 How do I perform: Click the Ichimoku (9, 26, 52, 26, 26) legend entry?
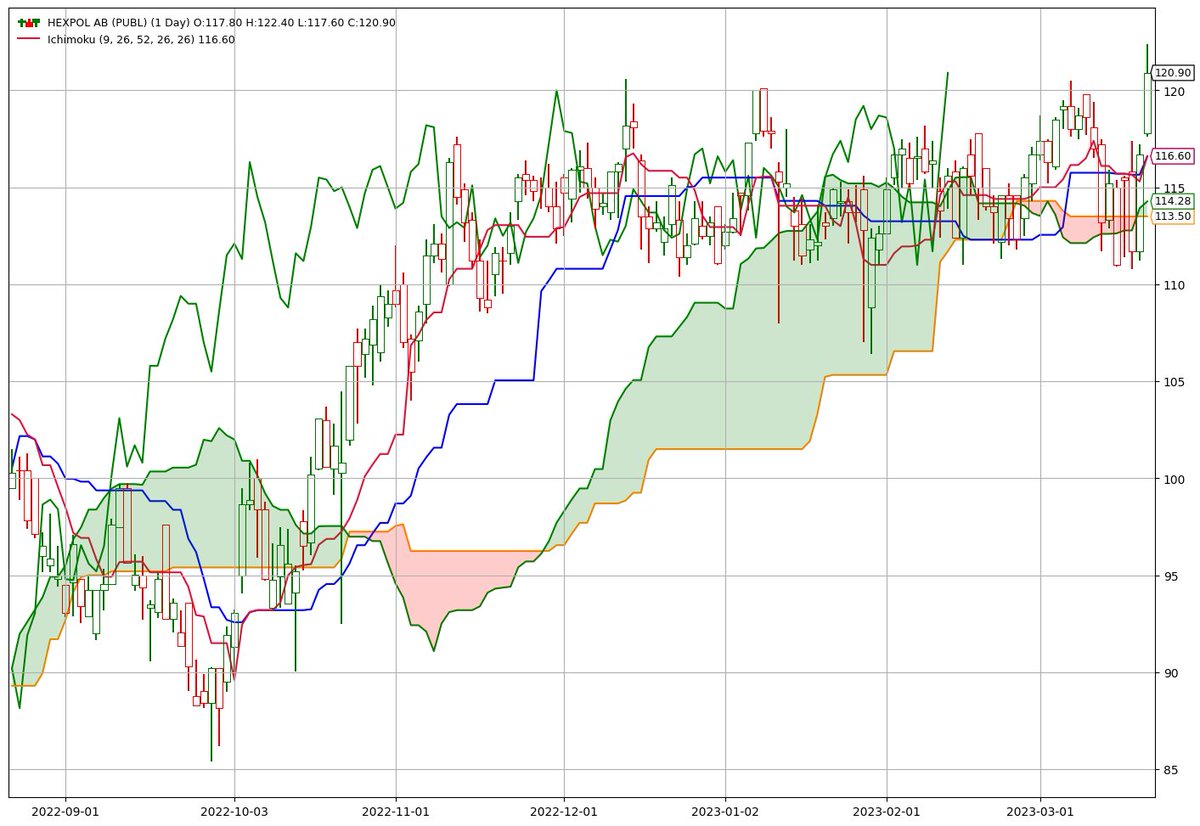141,39
